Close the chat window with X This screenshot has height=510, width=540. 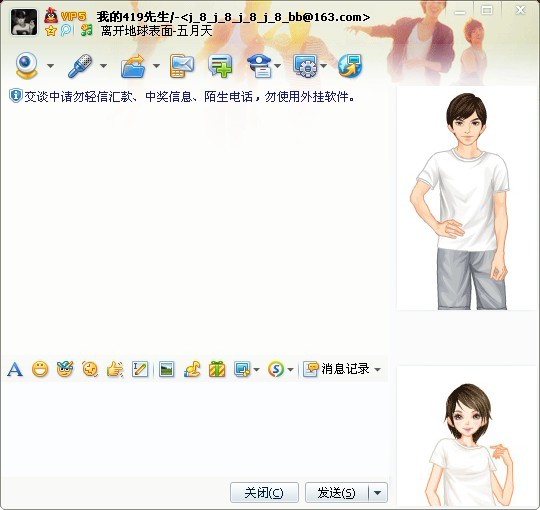click(x=520, y=10)
